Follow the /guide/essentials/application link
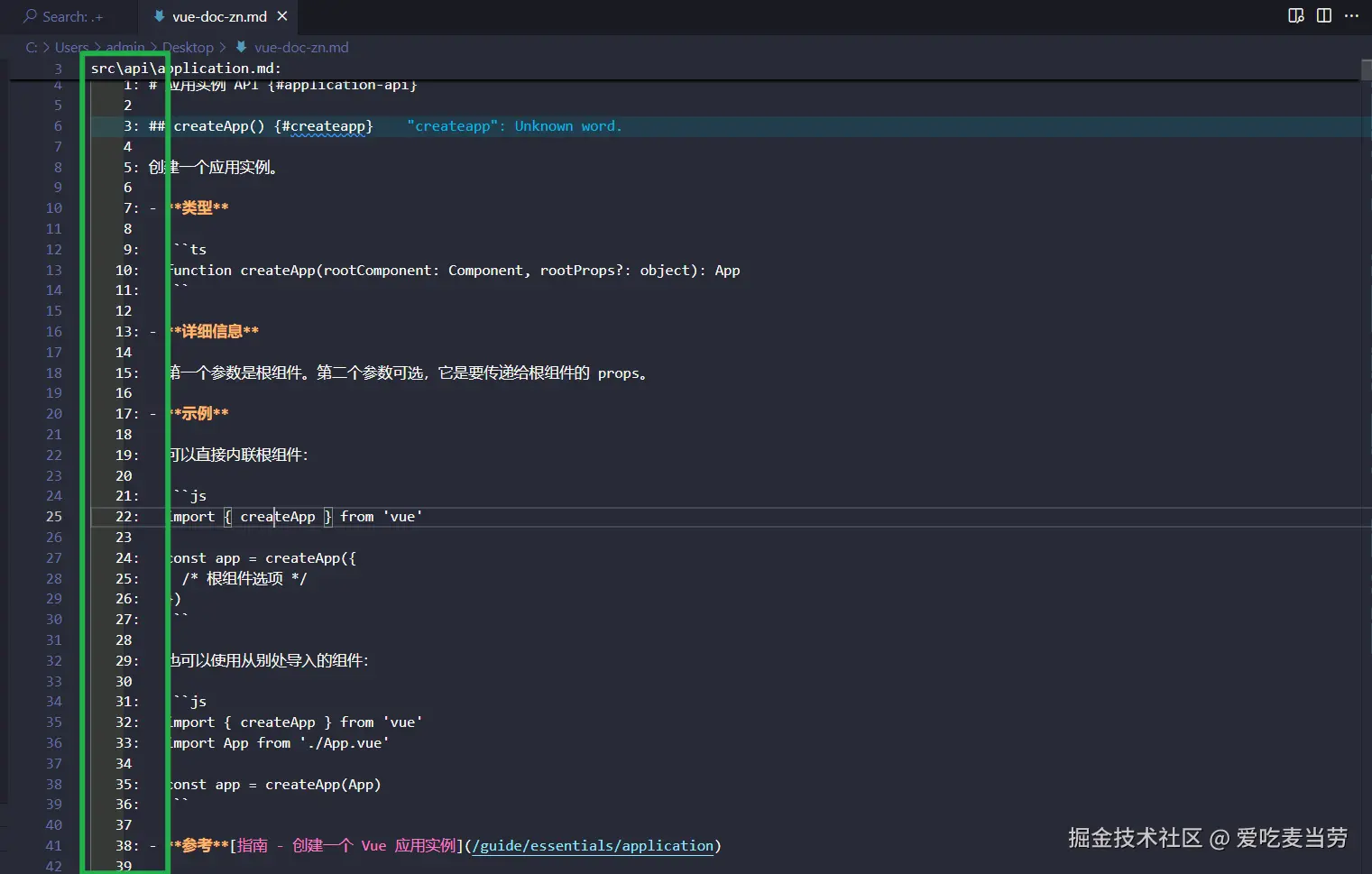Image resolution: width=1372 pixels, height=874 pixels. (x=593, y=845)
